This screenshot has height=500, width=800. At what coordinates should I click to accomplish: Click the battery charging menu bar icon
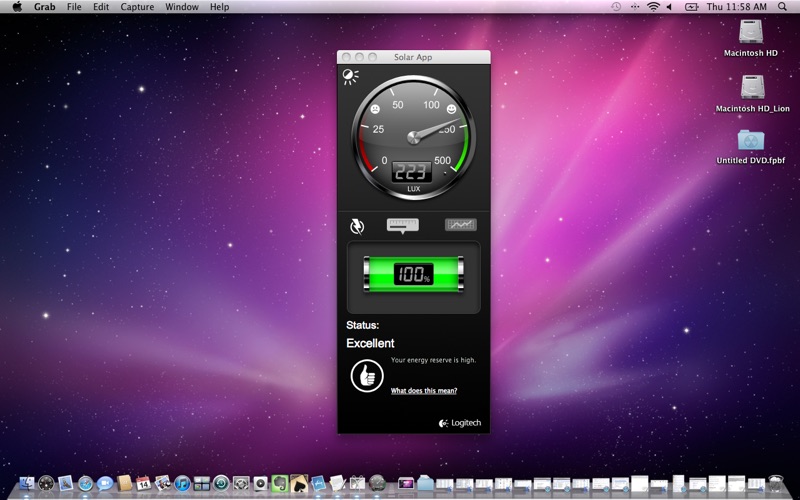691,7
